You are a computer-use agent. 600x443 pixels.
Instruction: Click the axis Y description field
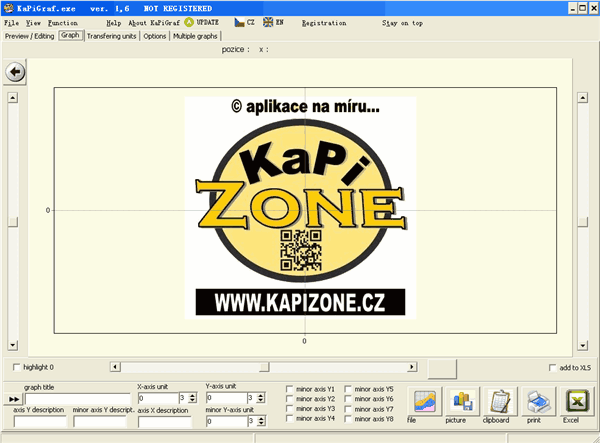pos(40,422)
